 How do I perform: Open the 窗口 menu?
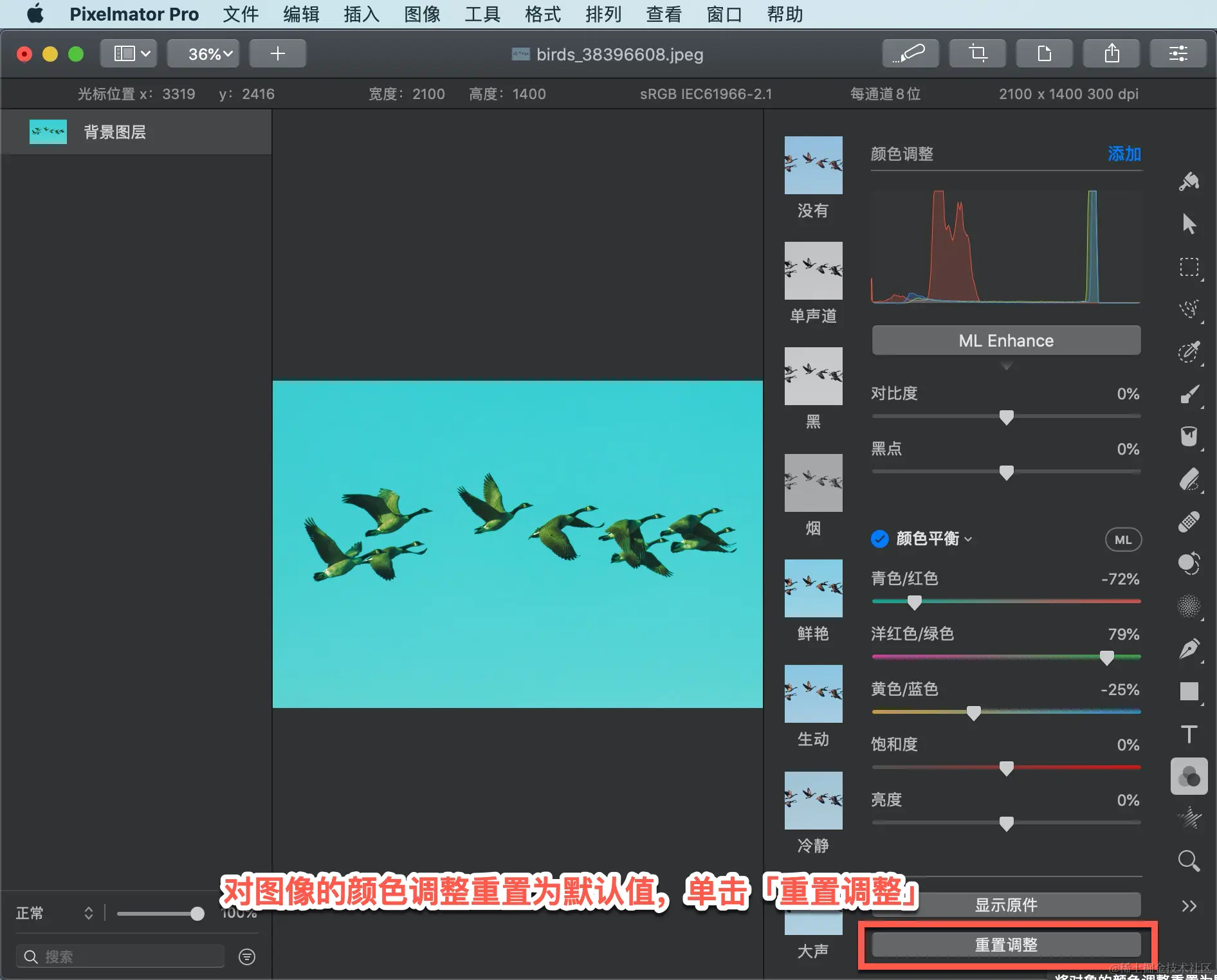pyautogui.click(x=724, y=14)
